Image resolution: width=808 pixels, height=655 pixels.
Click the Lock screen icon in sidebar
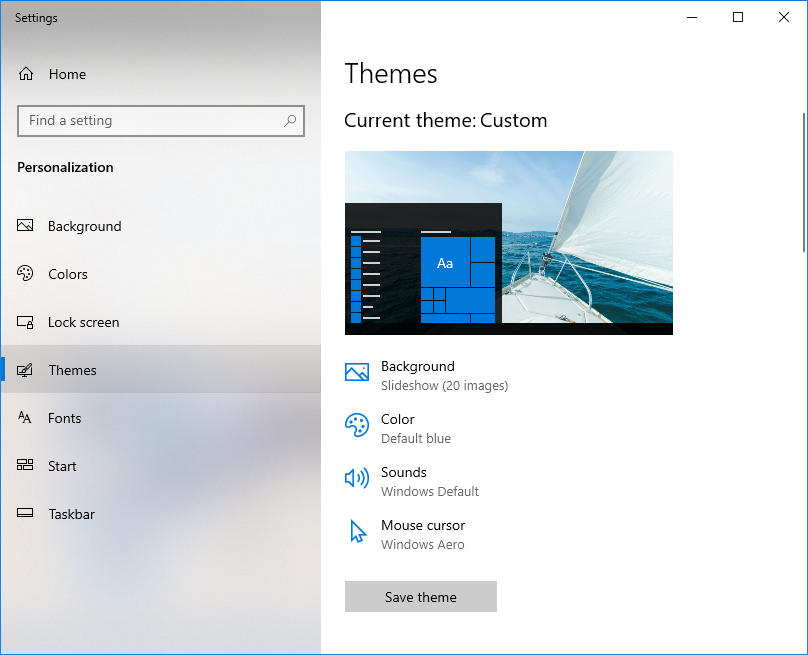pos(25,322)
